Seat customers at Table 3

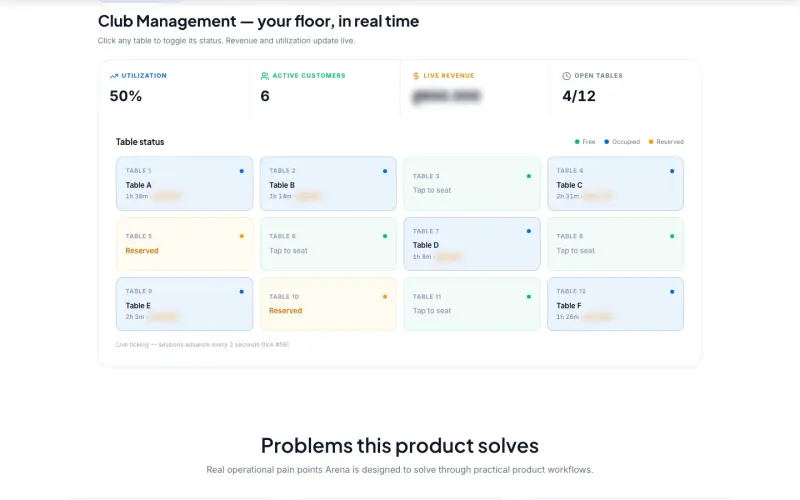(471, 184)
